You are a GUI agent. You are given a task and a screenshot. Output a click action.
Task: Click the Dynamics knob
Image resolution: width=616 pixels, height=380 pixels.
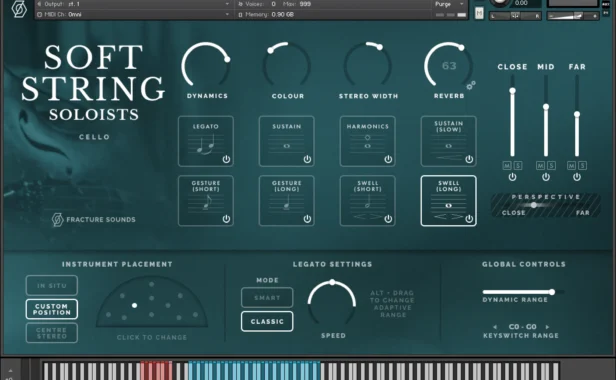coord(206,65)
